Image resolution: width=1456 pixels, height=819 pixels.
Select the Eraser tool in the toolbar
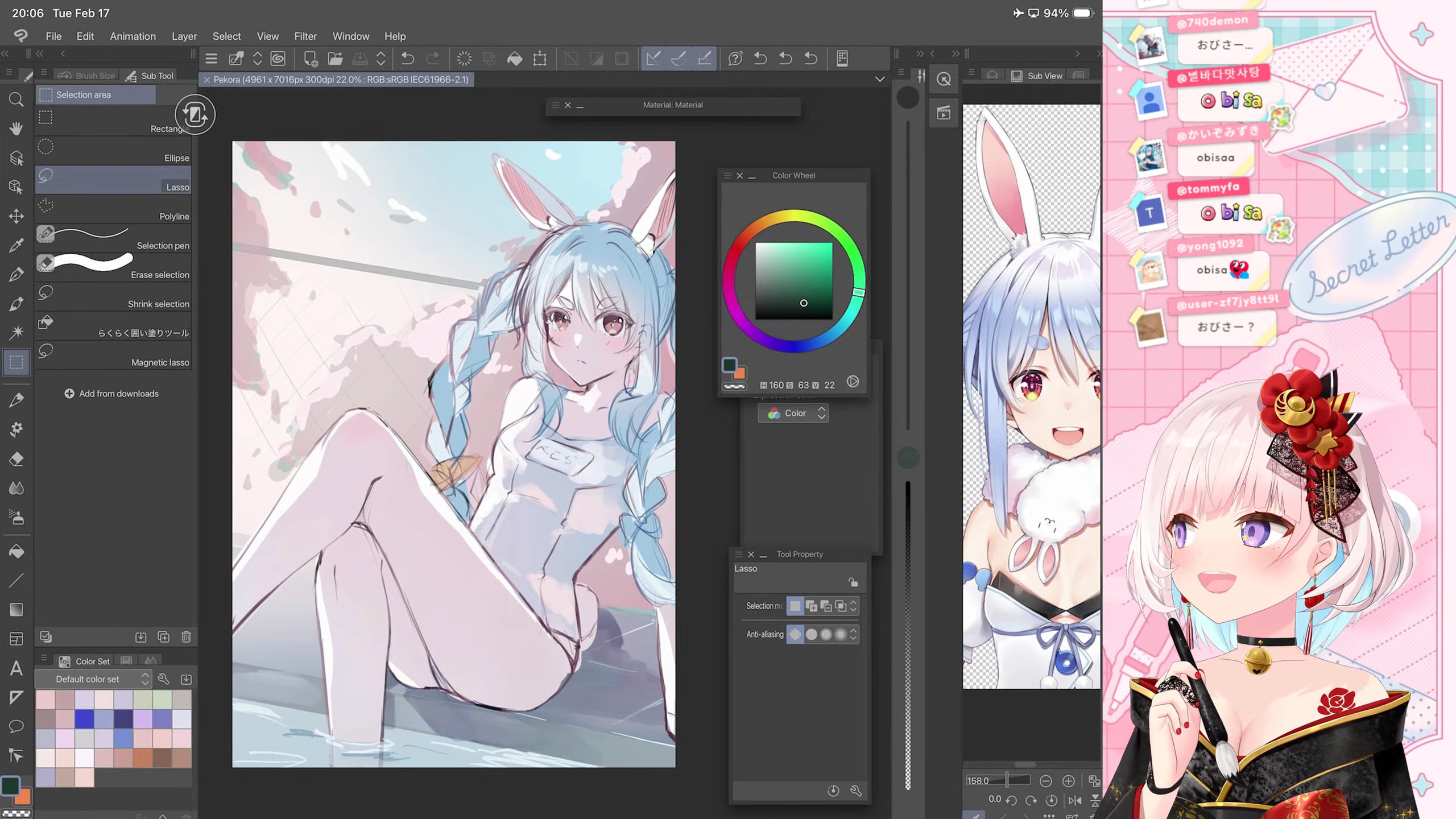pyautogui.click(x=16, y=458)
